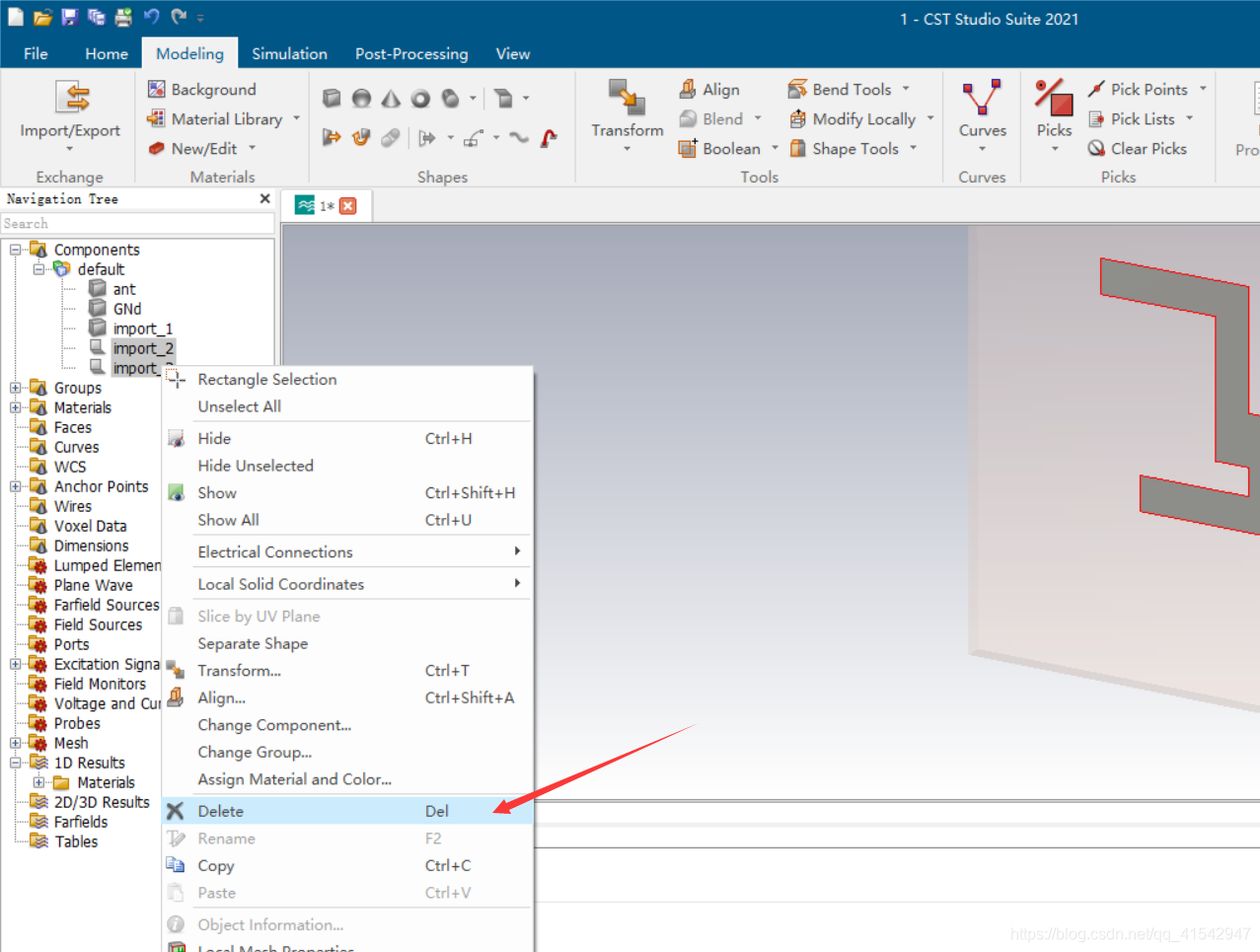Open the Boolean tools dropdown
This screenshot has width=1260, height=952.
click(x=775, y=148)
